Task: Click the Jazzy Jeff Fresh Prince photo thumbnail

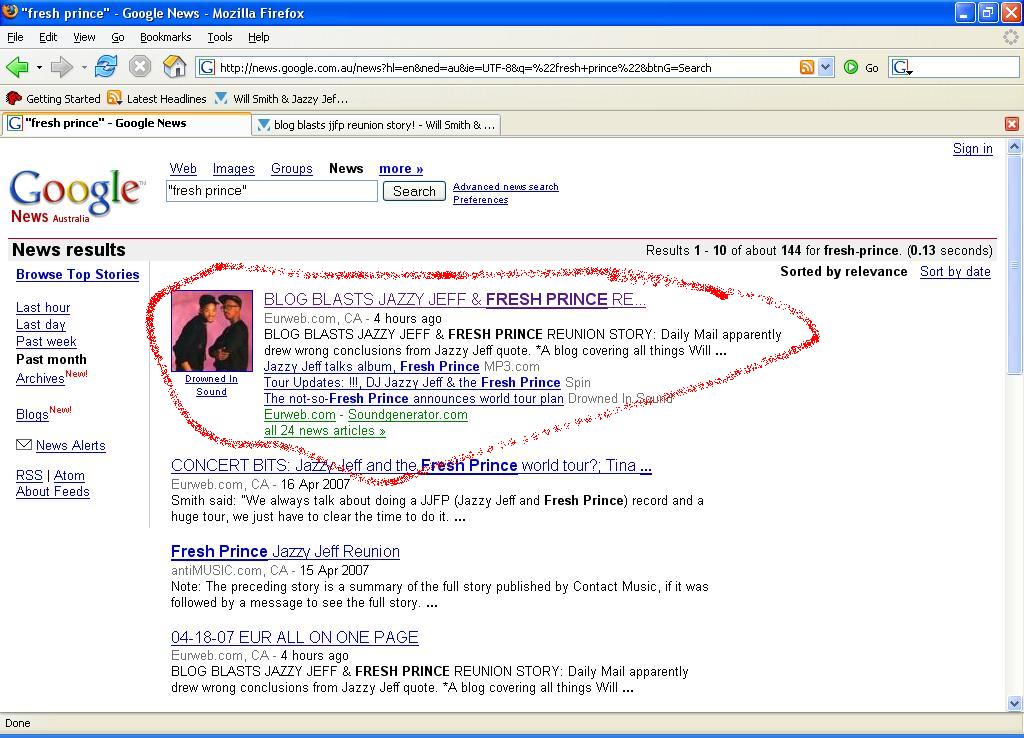Action: click(212, 331)
